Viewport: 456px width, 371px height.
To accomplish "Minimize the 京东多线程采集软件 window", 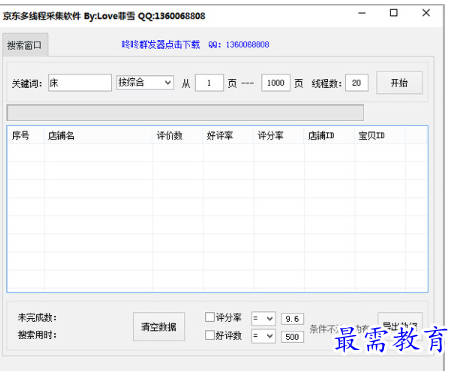I will (x=362, y=13).
